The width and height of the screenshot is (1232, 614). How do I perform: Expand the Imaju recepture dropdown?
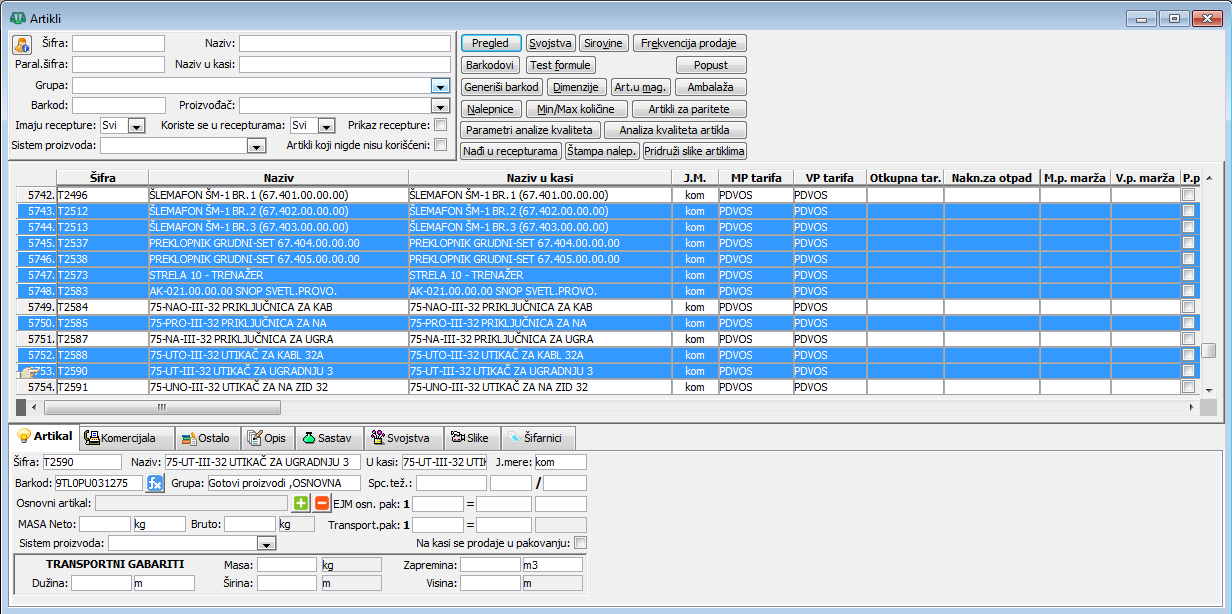point(137,126)
